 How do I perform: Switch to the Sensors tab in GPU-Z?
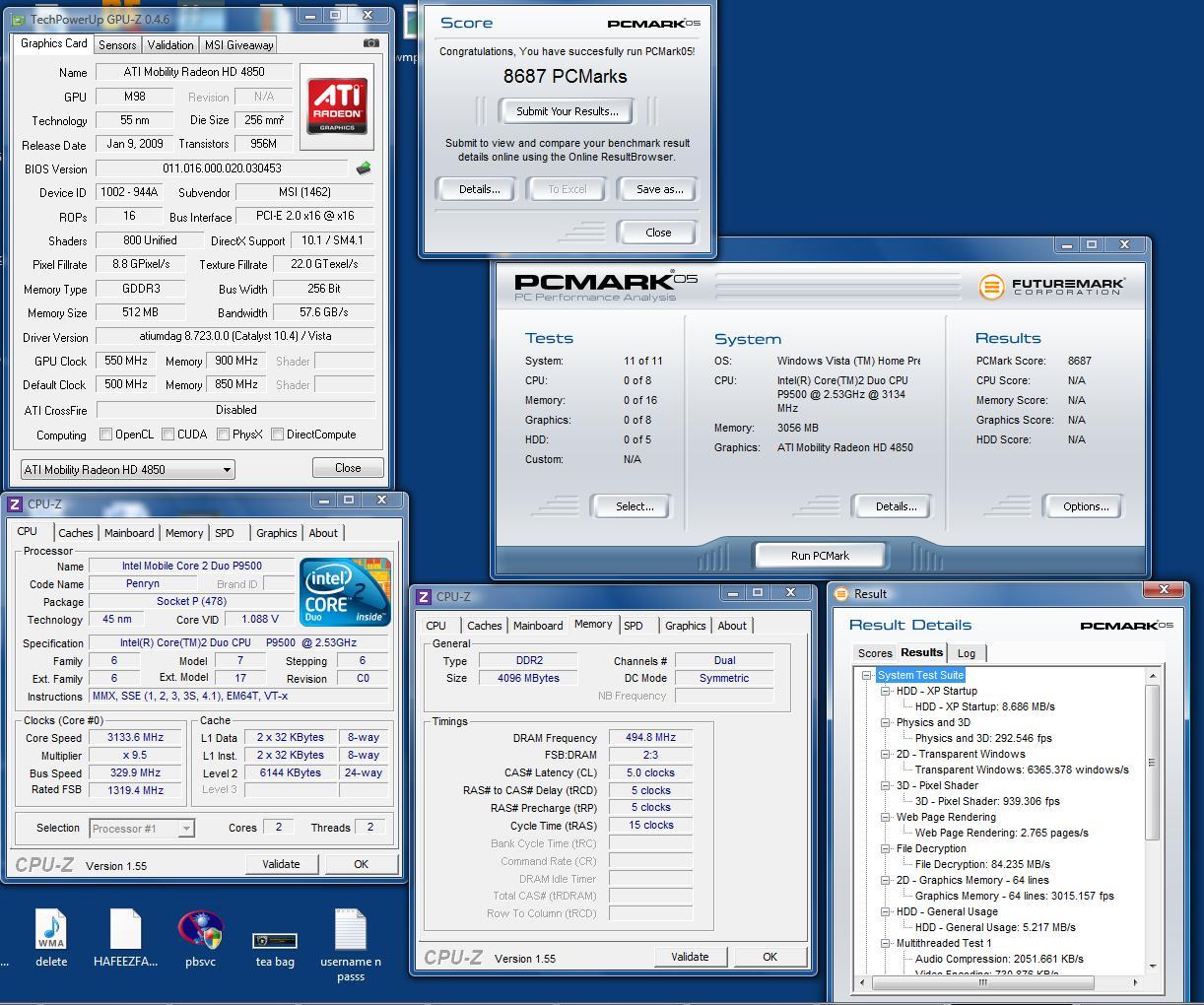click(x=117, y=45)
